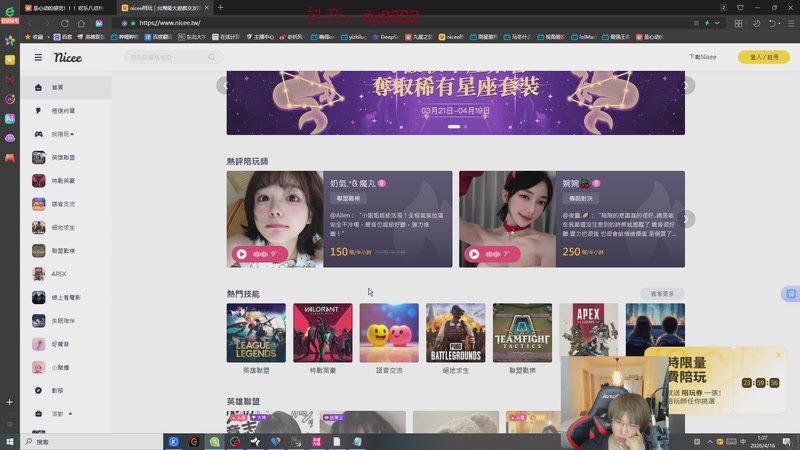This screenshot has width=800, height=450.
Task: Open a new browser tab
Action: [220, 8]
